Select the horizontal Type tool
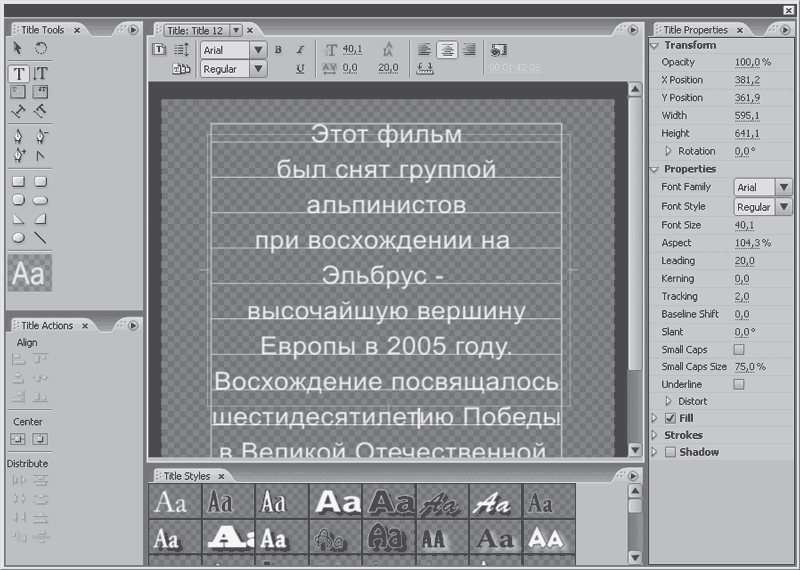The width and height of the screenshot is (800, 570). [18, 73]
